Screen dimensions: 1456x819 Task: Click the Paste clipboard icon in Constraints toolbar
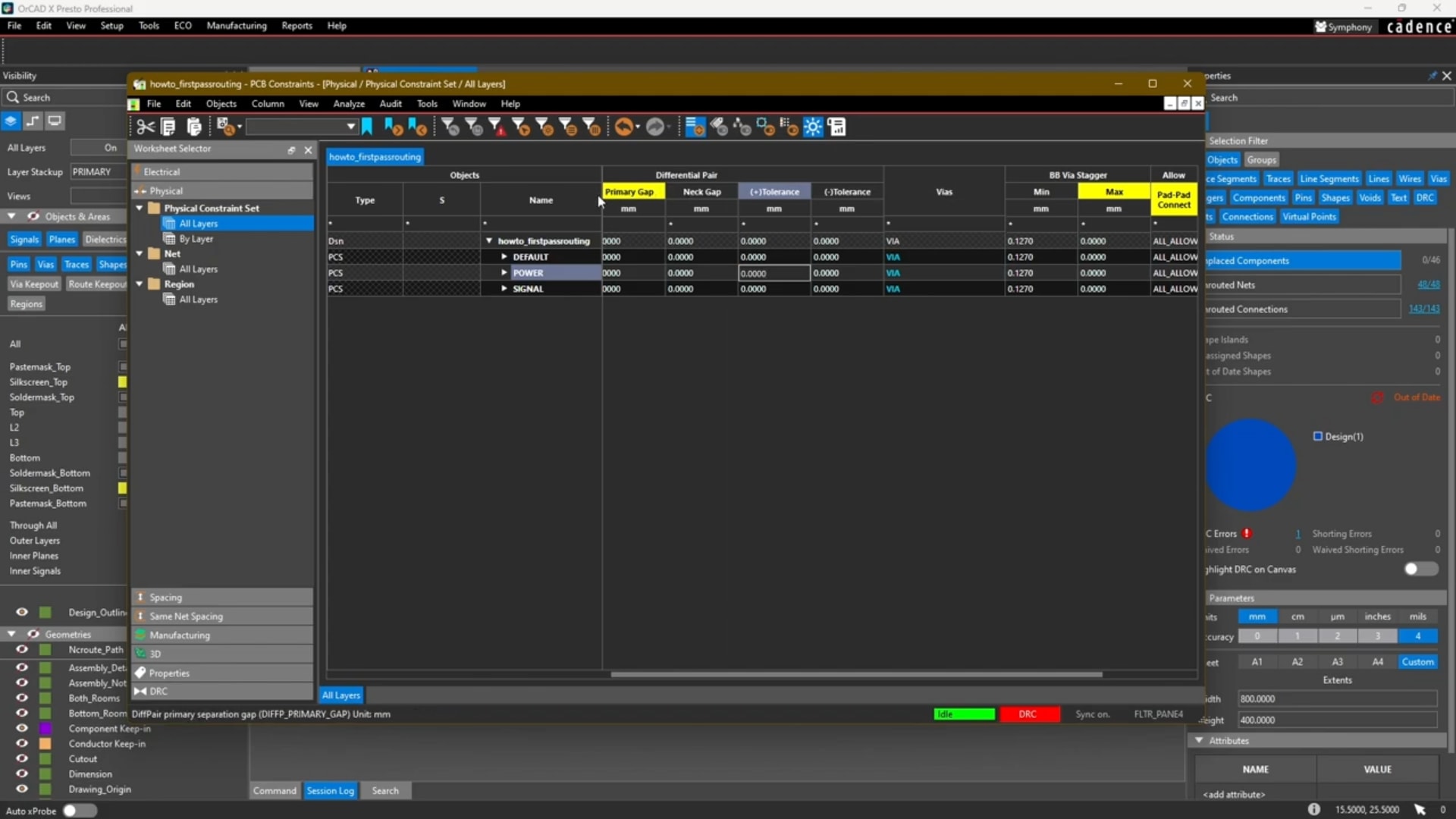click(194, 127)
